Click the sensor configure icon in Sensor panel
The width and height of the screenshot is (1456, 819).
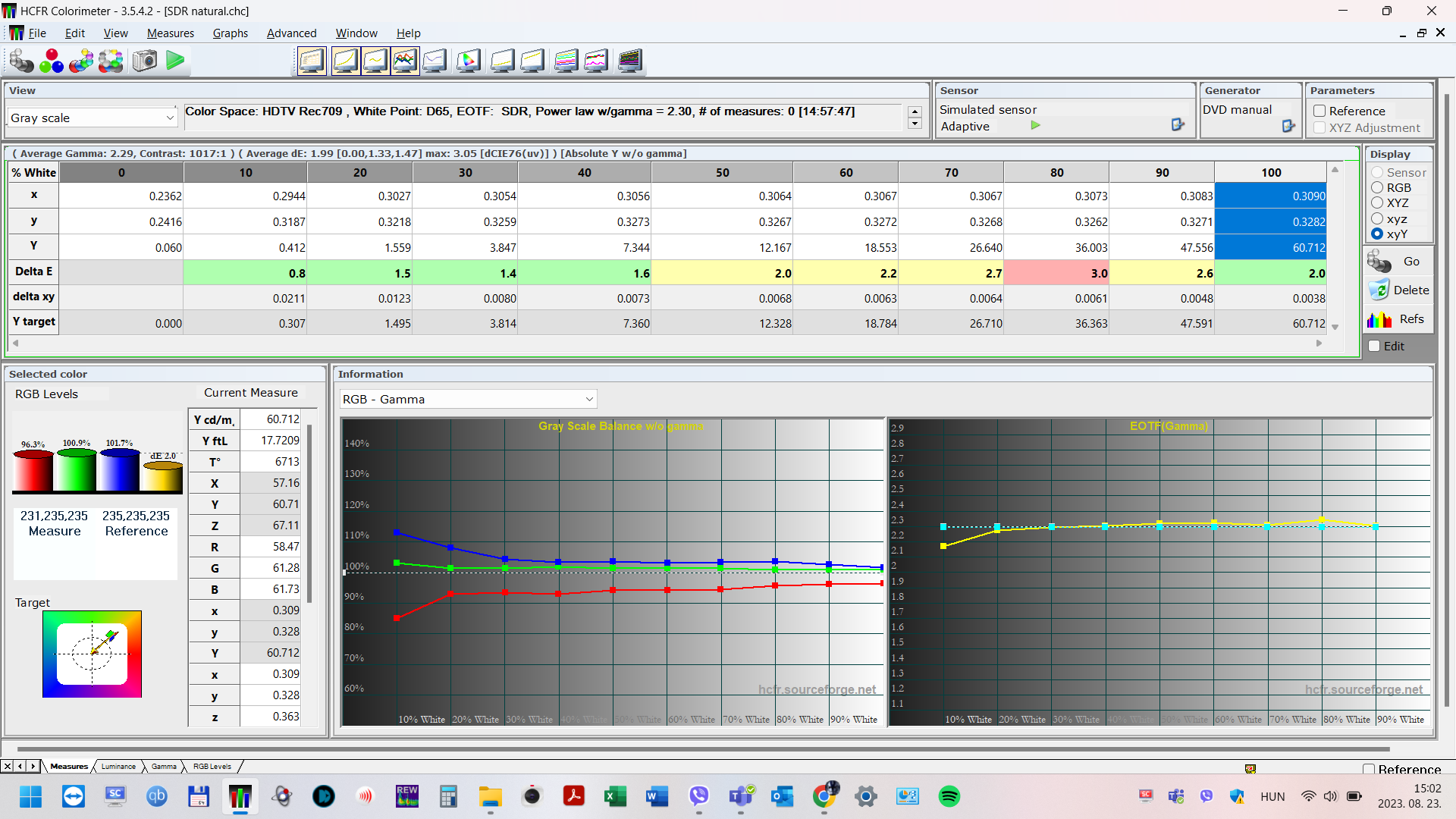point(1177,125)
